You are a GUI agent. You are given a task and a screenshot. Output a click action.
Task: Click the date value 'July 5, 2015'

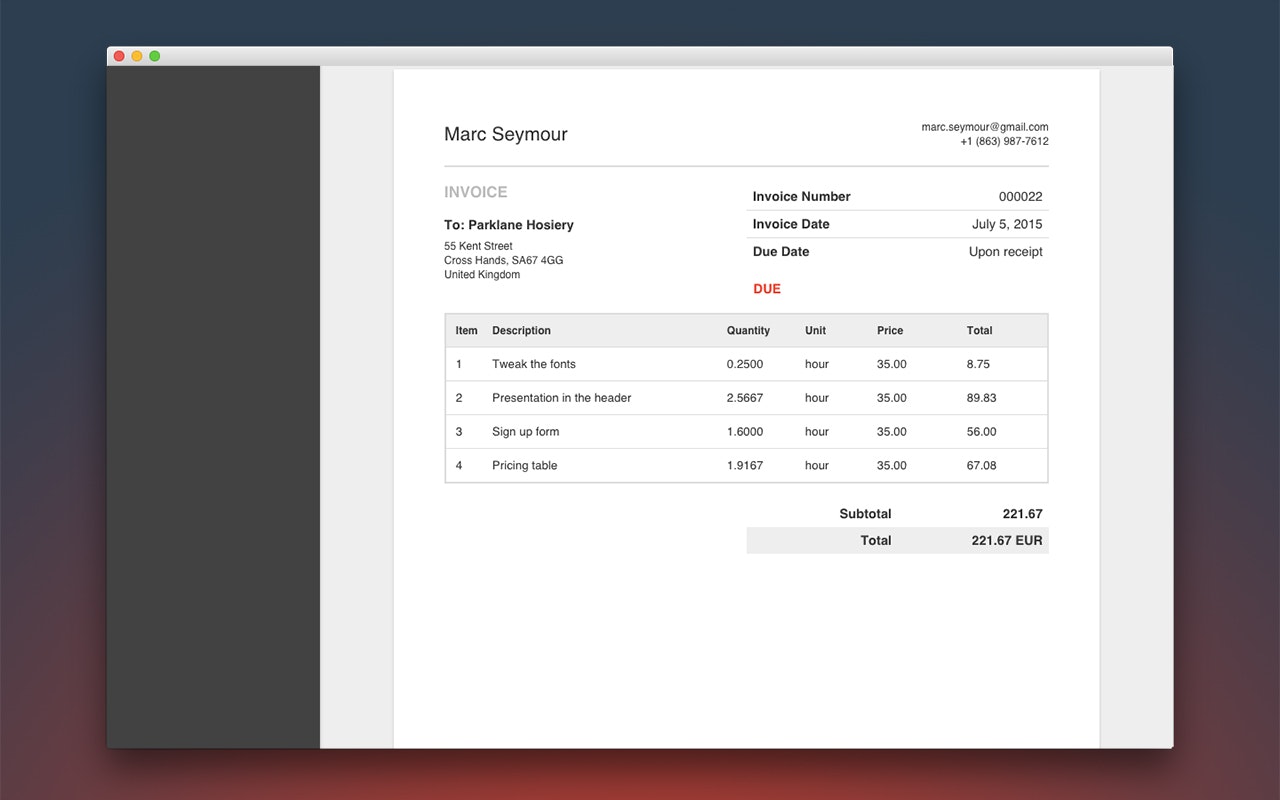(1007, 224)
